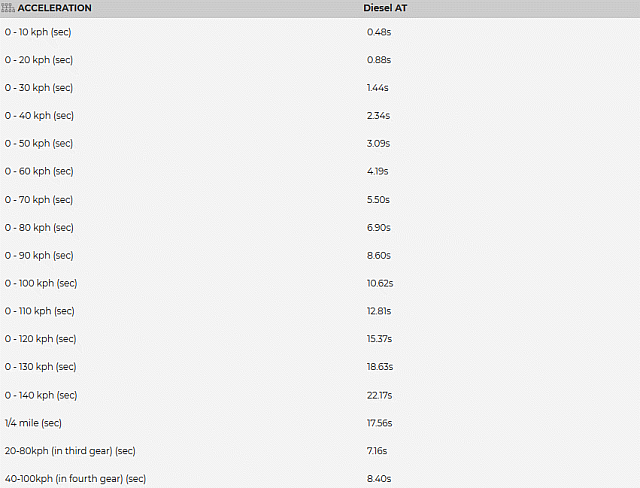The width and height of the screenshot is (640, 488).
Task: Click the 0 - 80 kph row label
Action: (38, 228)
